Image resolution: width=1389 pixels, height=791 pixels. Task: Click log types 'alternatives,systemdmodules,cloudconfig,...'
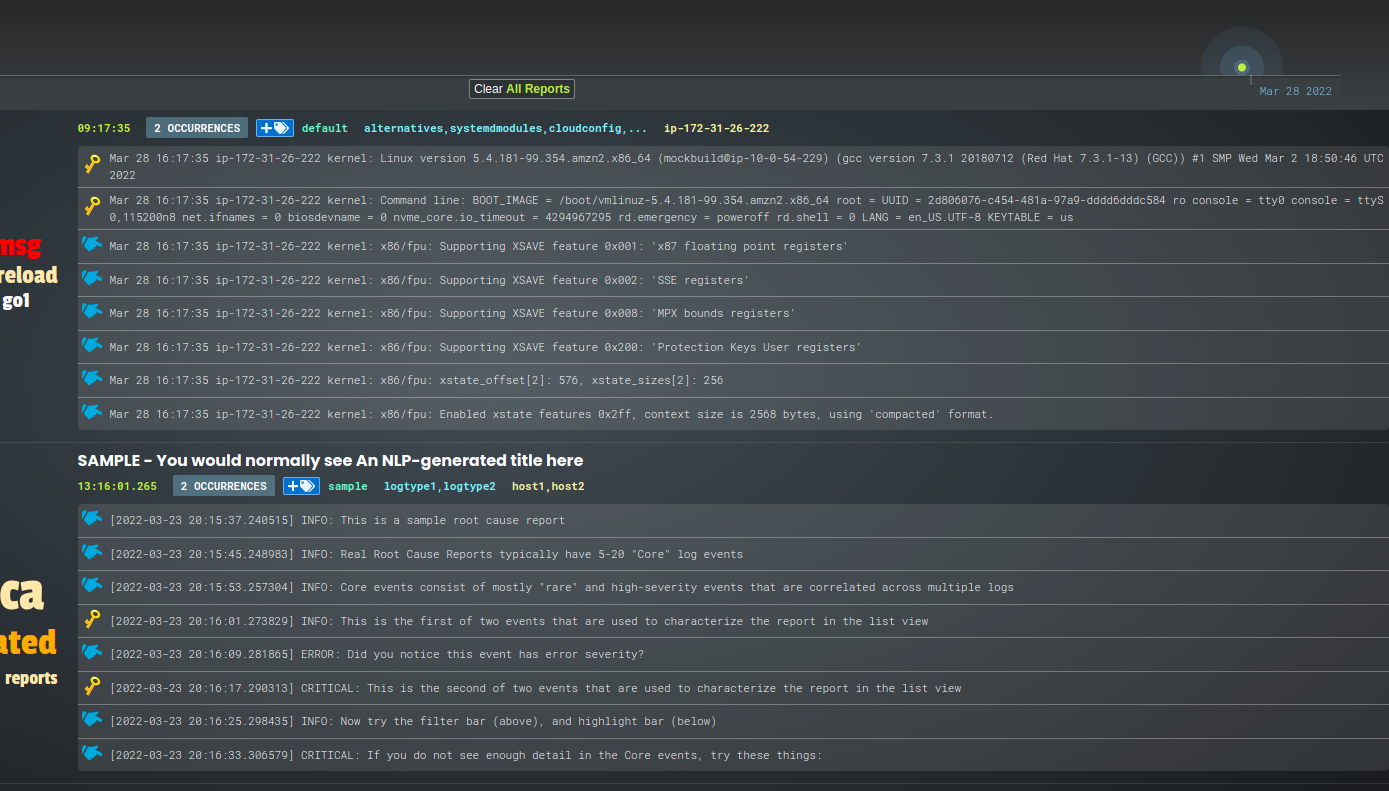click(505, 128)
